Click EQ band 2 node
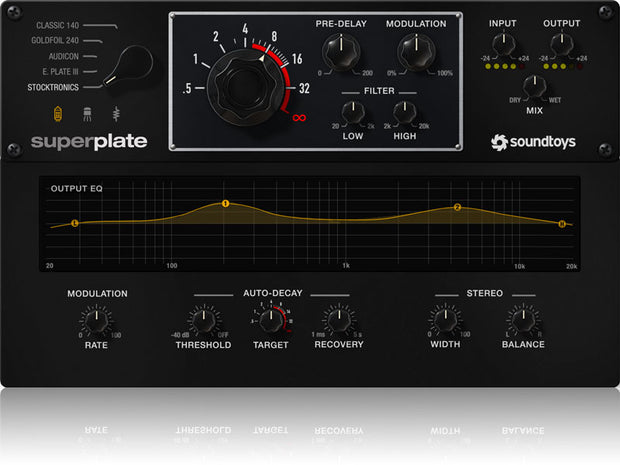 coord(457,207)
